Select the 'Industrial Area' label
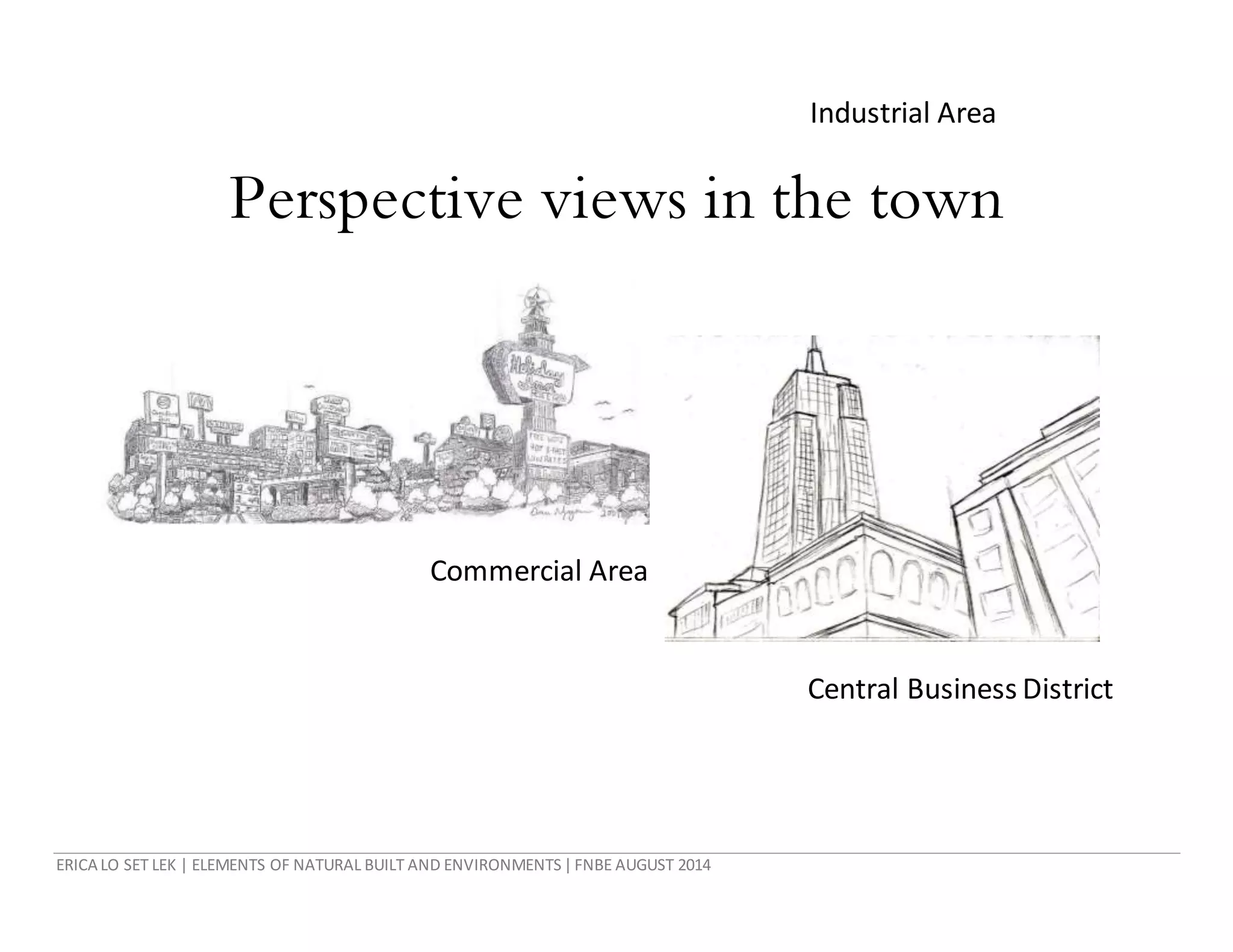This screenshot has height=952, width=1233. tap(902, 113)
